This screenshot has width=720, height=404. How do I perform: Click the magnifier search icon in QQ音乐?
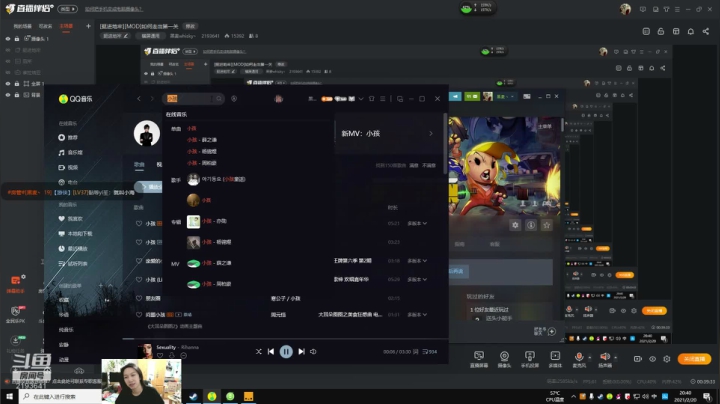(x=219, y=99)
